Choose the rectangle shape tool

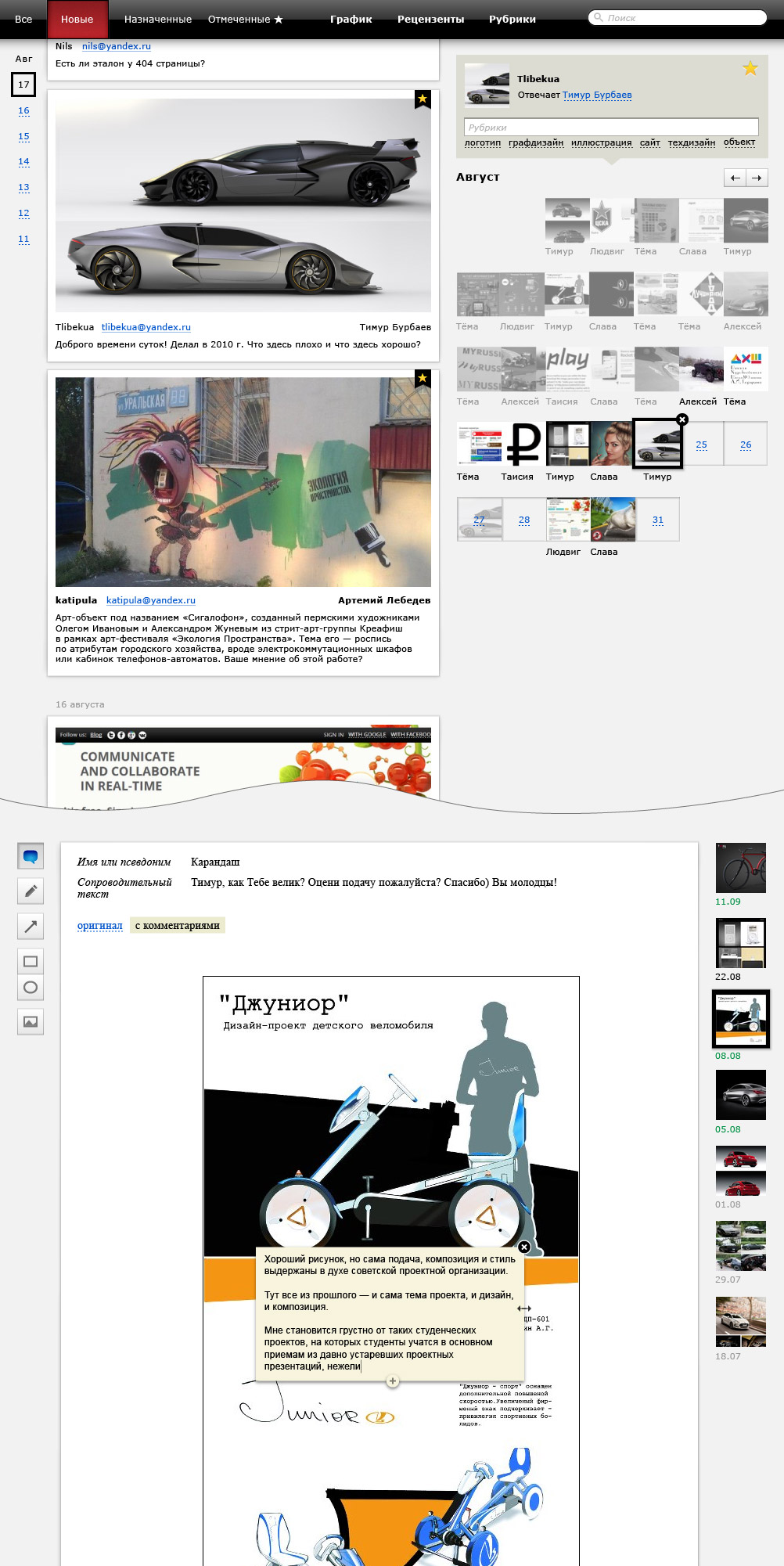31,961
